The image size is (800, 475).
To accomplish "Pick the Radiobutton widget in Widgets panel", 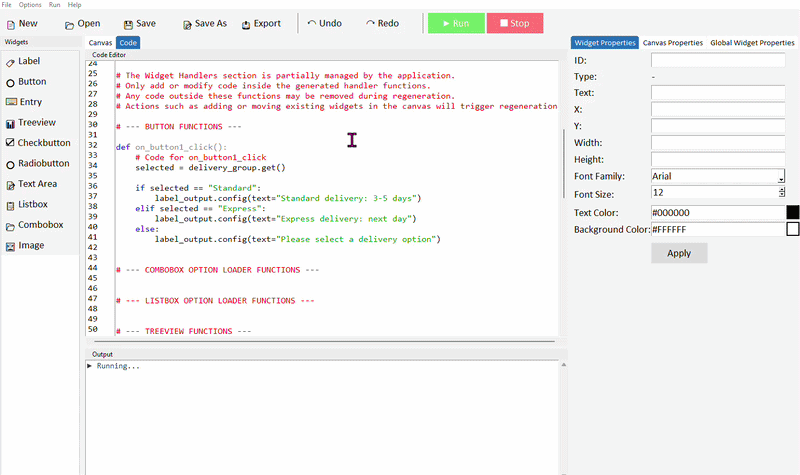I will tap(10, 164).
